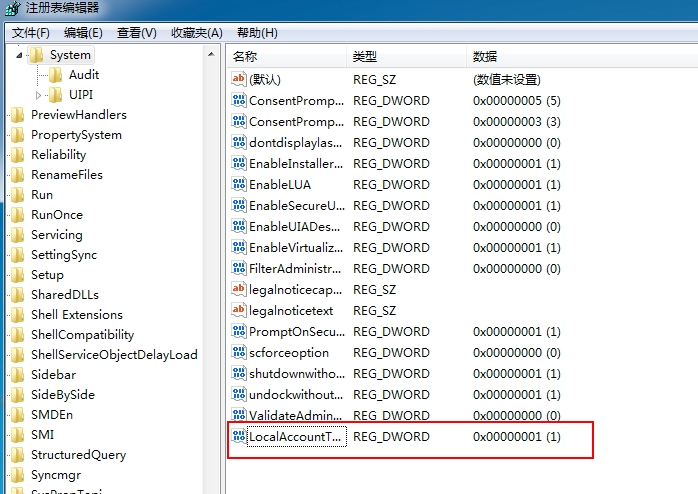Expand the UIPI tree node
Viewport: 698px width, 494px height.
pos(39,95)
